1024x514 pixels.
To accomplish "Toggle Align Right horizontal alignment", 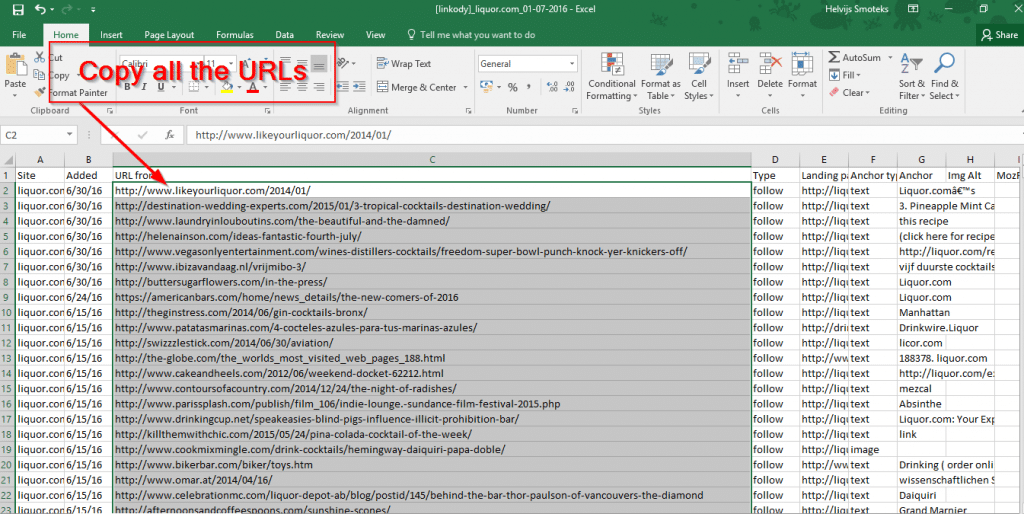I will click(x=319, y=87).
